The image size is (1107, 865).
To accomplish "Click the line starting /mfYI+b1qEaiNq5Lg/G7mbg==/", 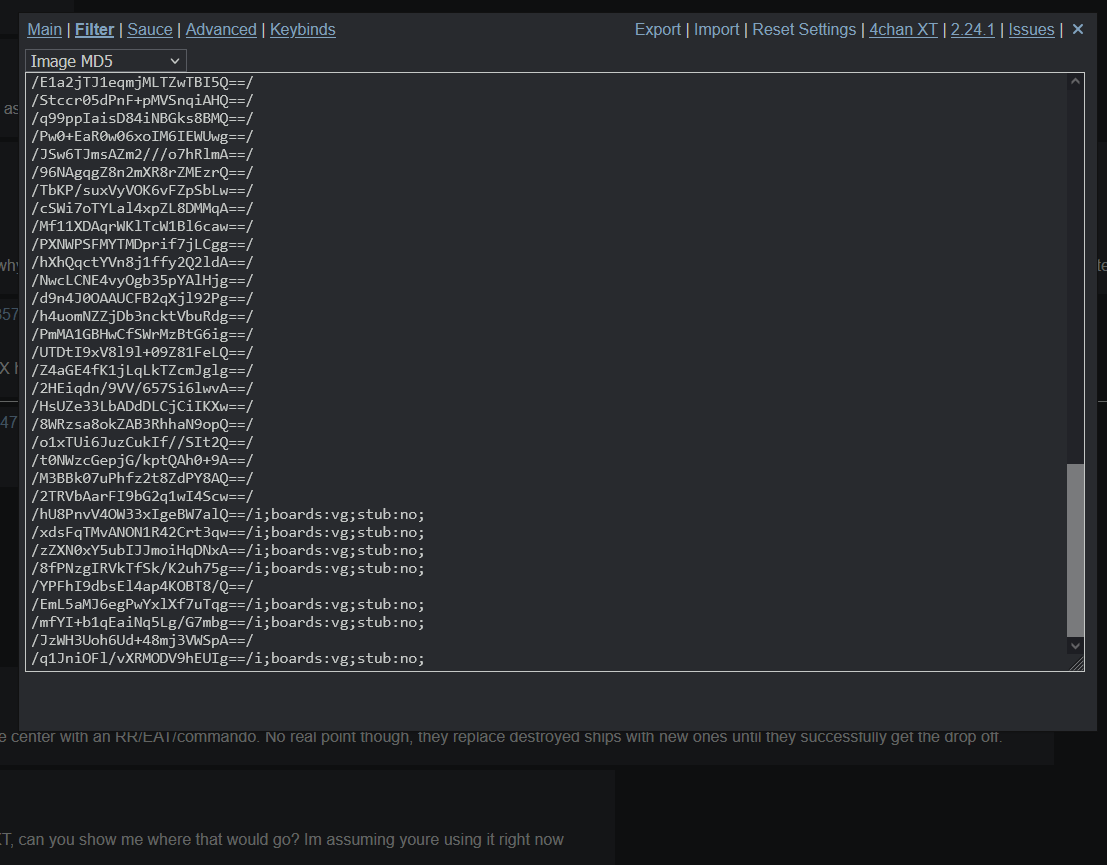I will 228,623.
